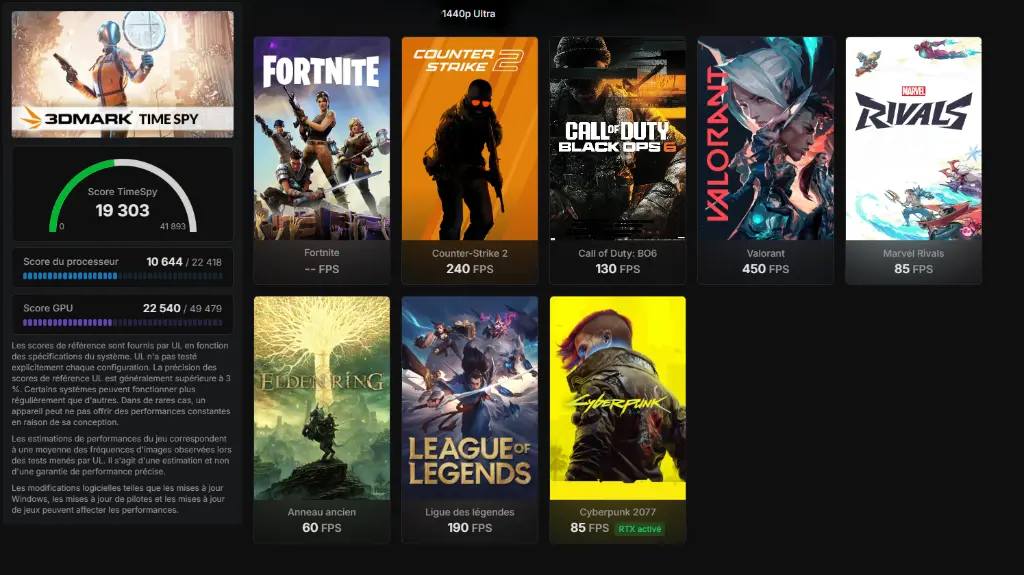The image size is (1024, 575).
Task: Click the 3DMark Time Spy banner
Action: [123, 74]
